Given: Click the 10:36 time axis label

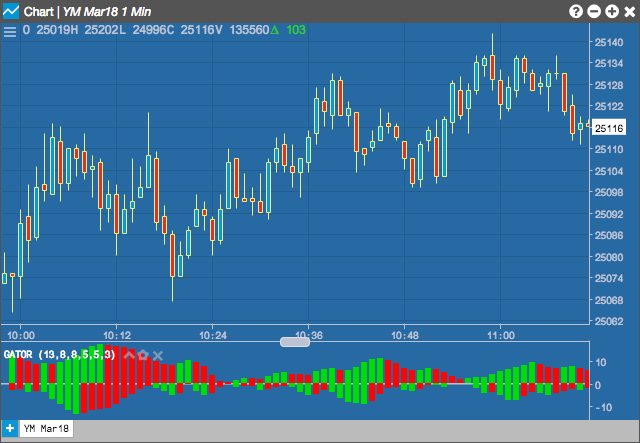Looking at the screenshot, I should coord(309,336).
